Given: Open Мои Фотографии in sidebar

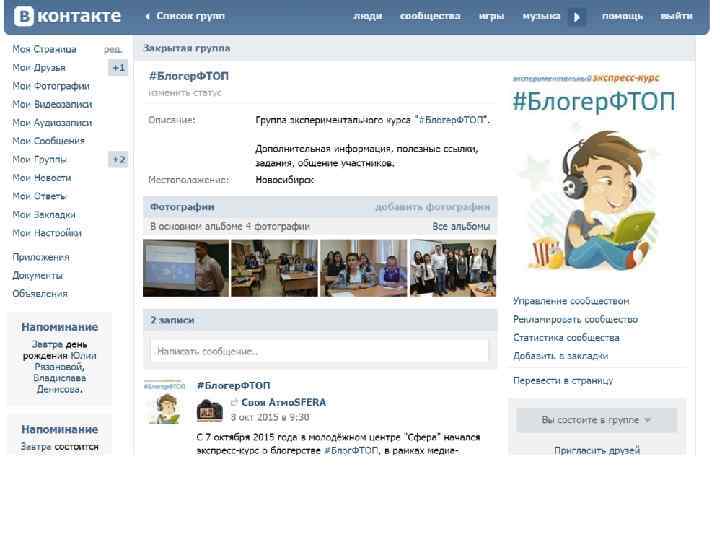Looking at the screenshot, I should [x=51, y=86].
